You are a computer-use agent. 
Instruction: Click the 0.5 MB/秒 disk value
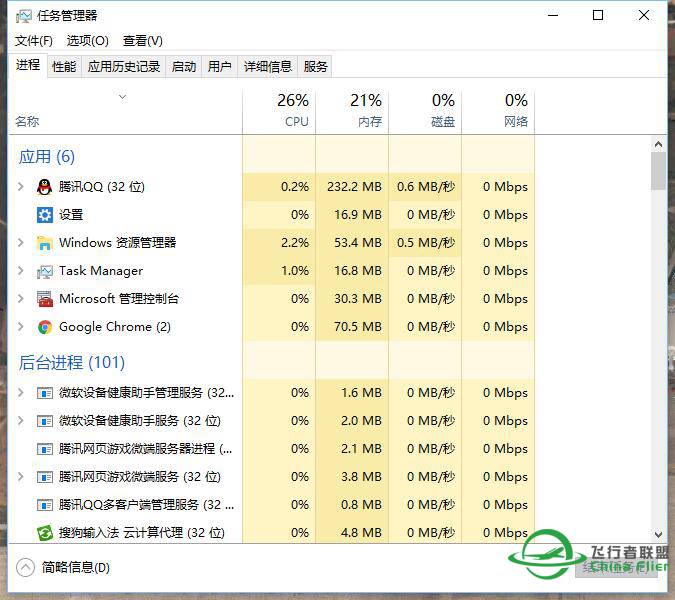click(426, 243)
